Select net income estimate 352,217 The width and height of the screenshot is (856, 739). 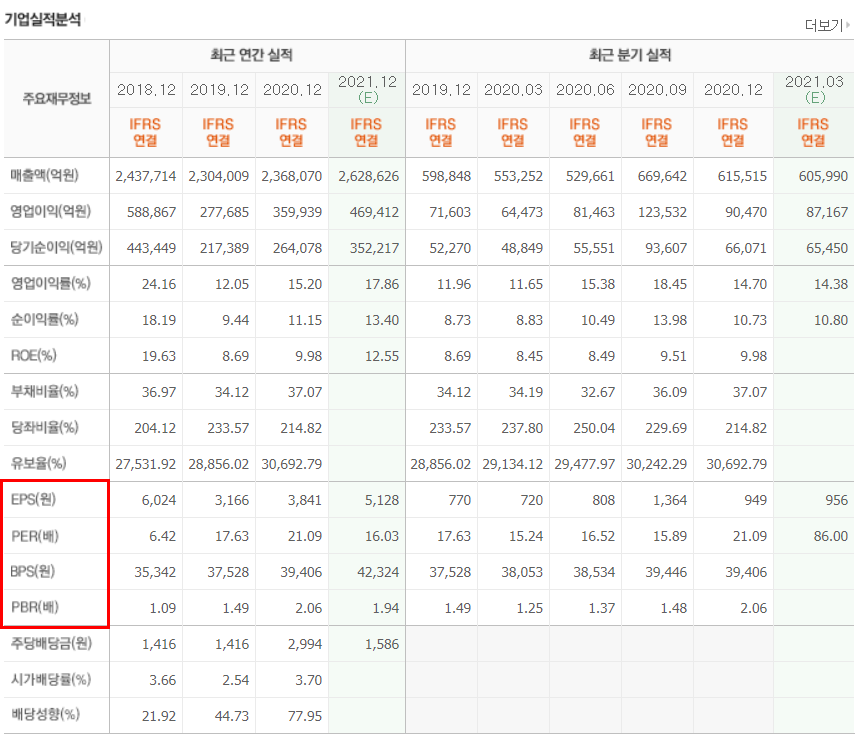tap(374, 248)
